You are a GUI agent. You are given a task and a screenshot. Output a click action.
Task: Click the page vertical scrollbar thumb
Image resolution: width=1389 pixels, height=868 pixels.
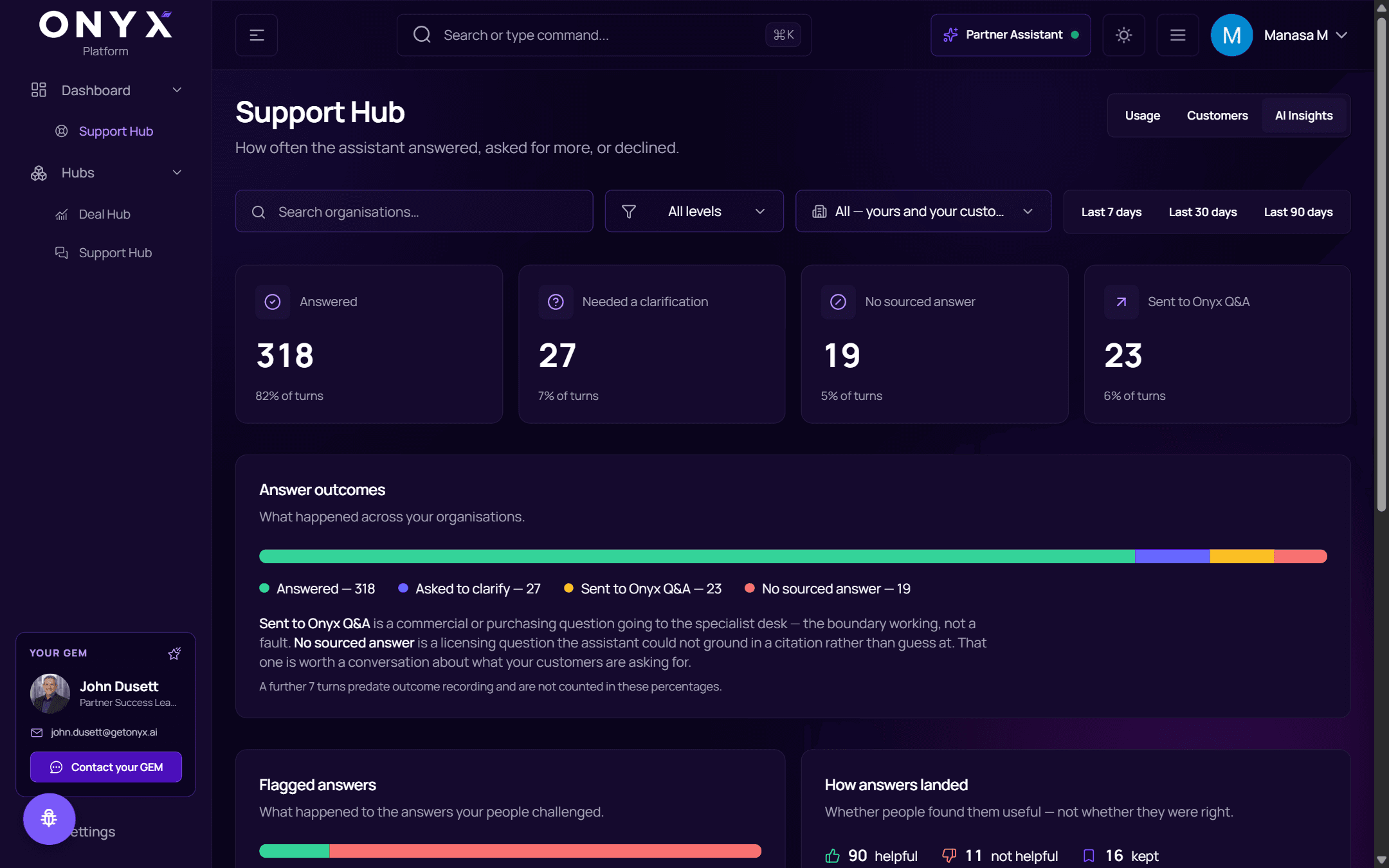(x=1381, y=264)
